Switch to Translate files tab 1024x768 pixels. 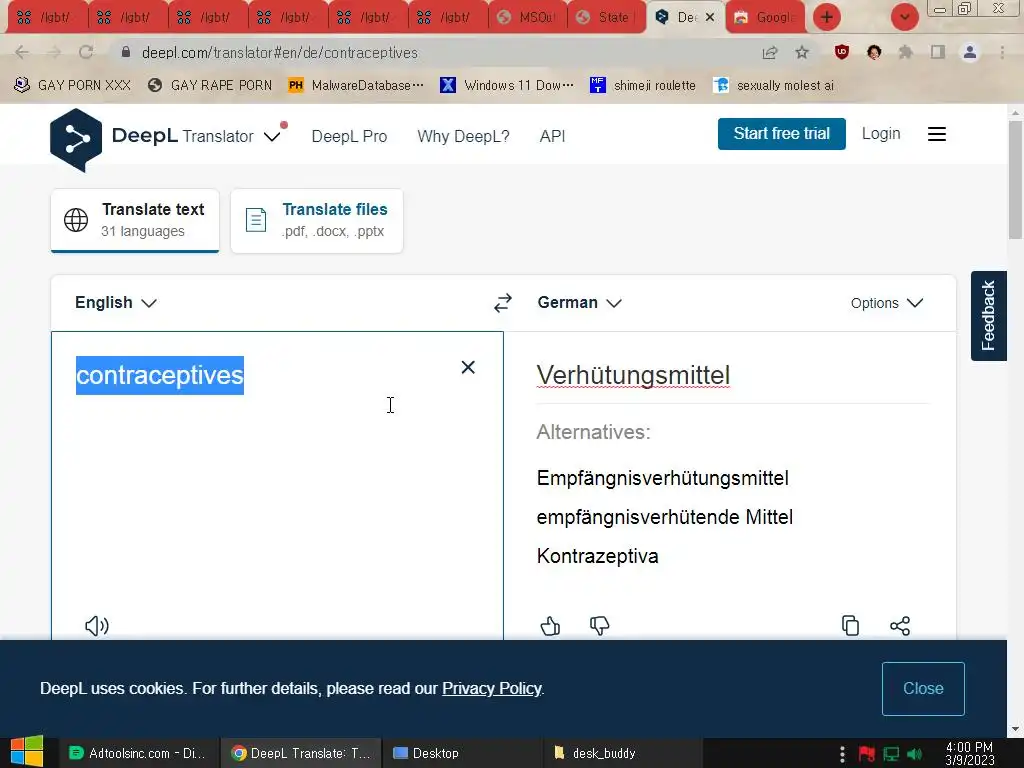click(317, 220)
